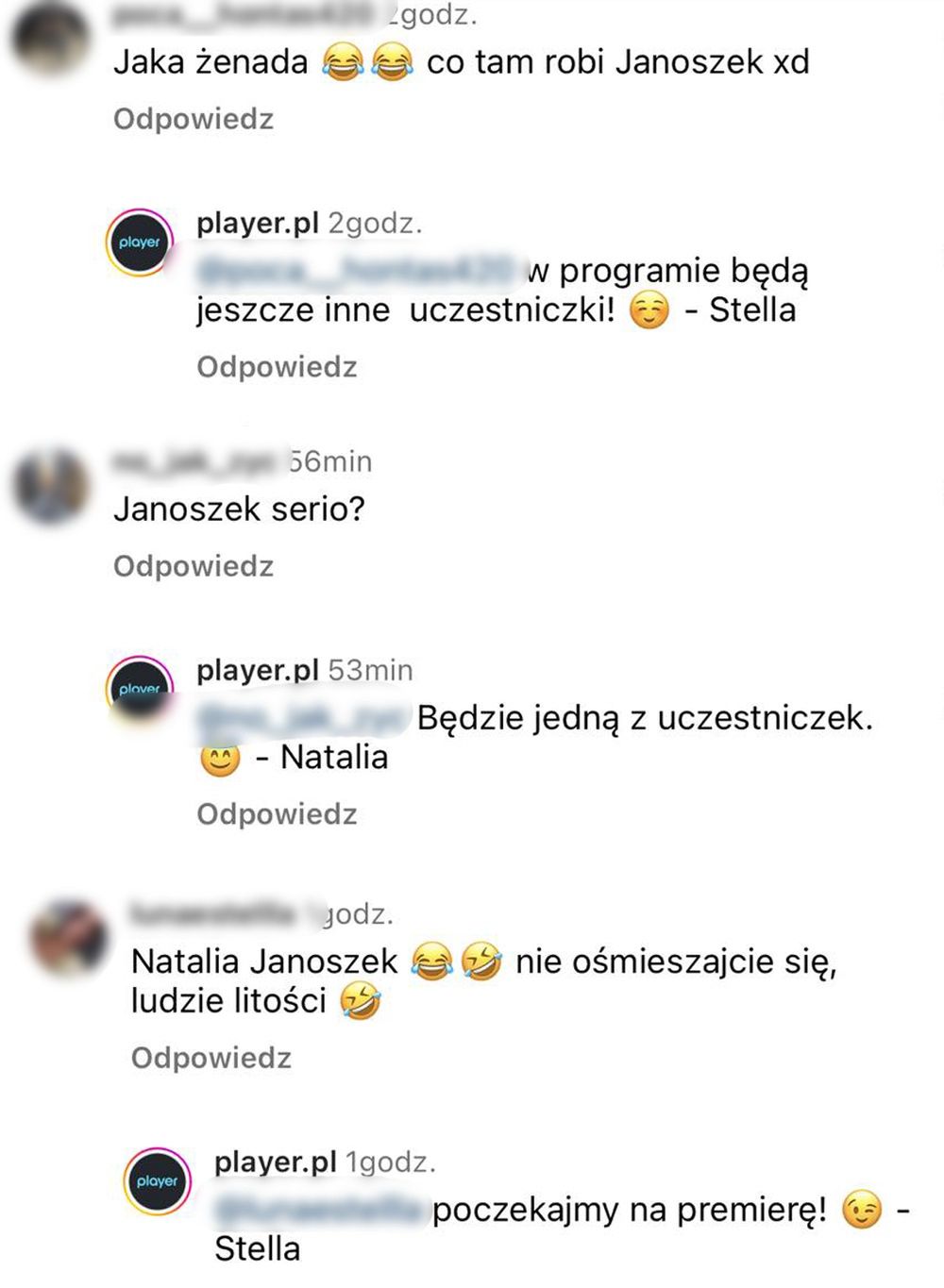This screenshot has height=1288, width=944.
Task: Open blurred avatar of 'Jaka żenada' commenter
Action: tap(48, 38)
